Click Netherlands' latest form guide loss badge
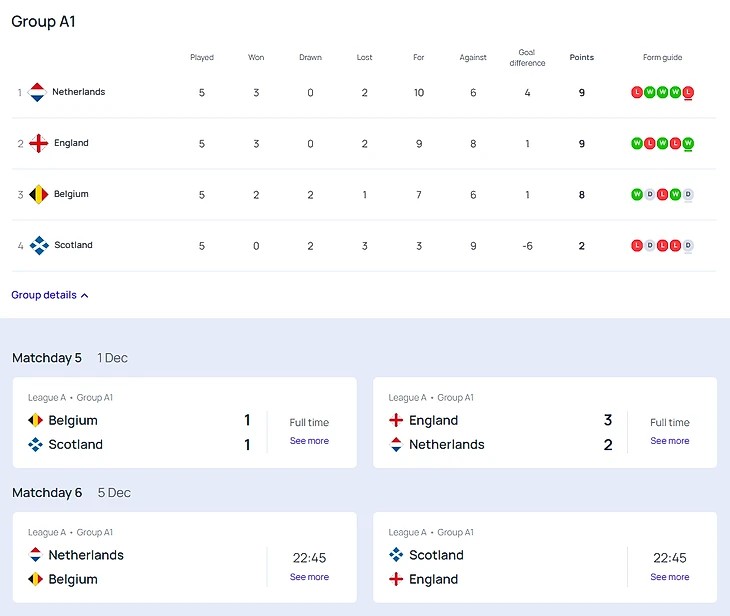This screenshot has width=730, height=616. (688, 92)
